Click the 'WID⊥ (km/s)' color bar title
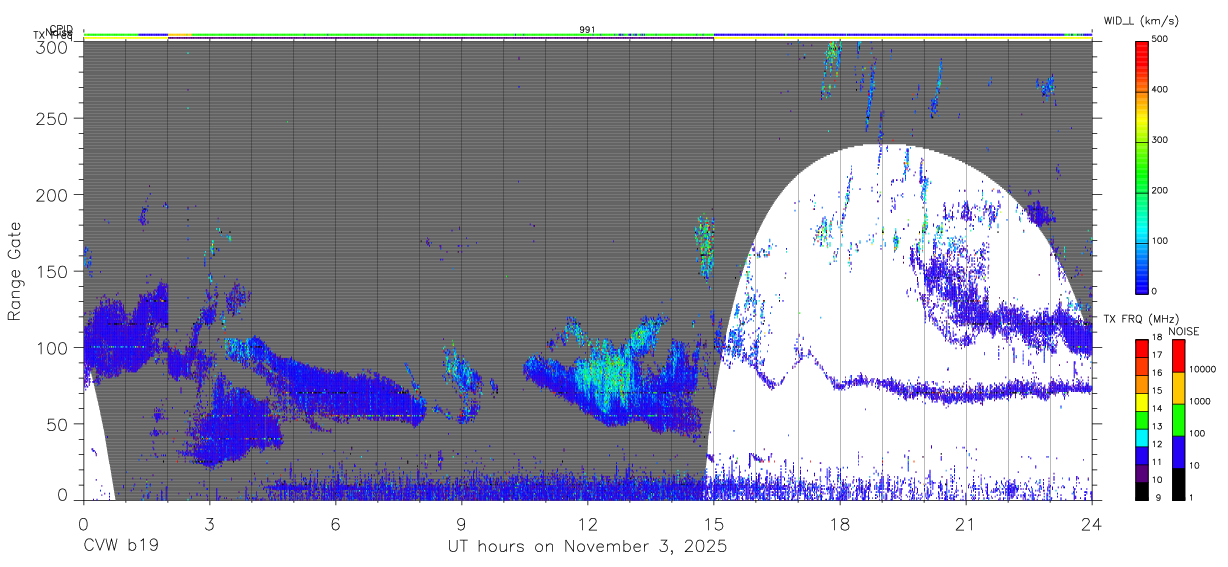1228x567 pixels. [1143, 21]
